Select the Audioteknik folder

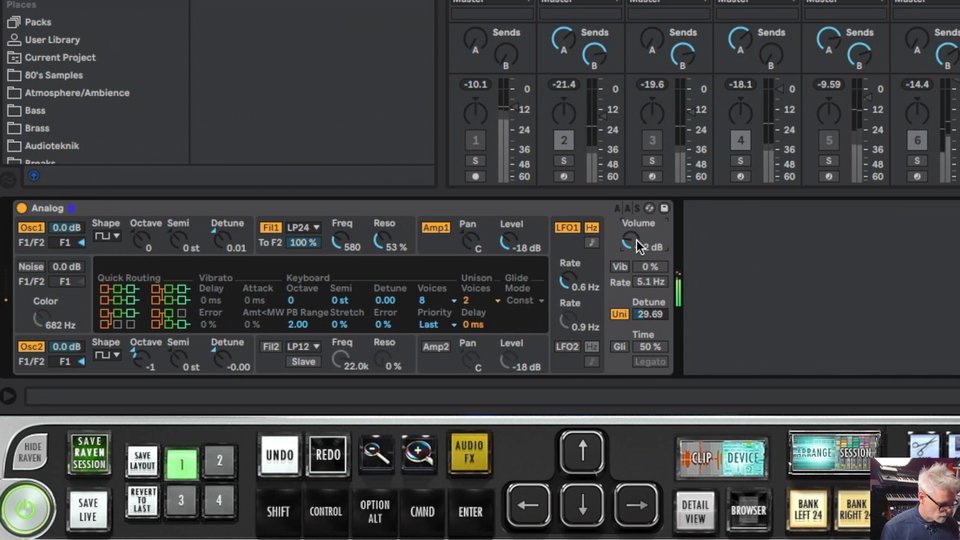pos(43,146)
